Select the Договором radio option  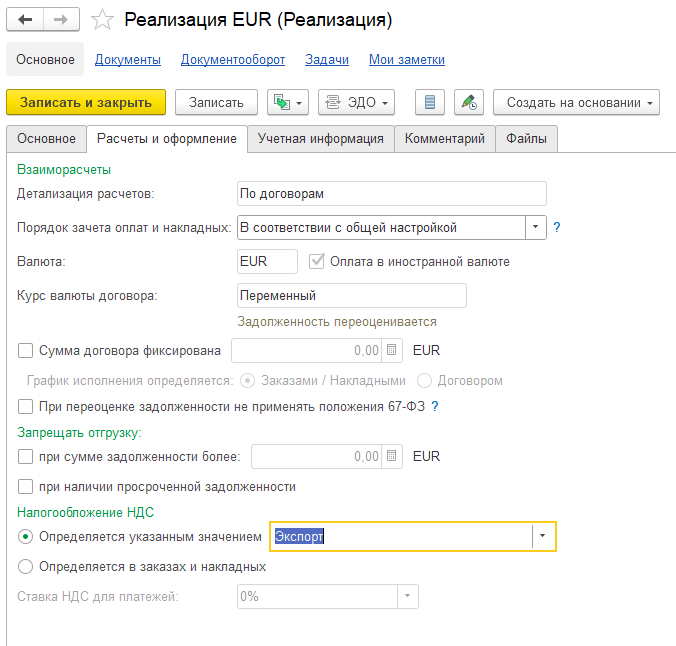(424, 380)
